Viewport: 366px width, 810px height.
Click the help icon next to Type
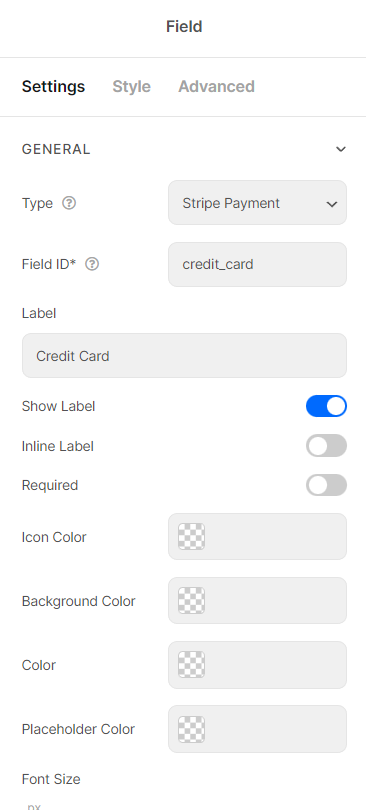69,203
